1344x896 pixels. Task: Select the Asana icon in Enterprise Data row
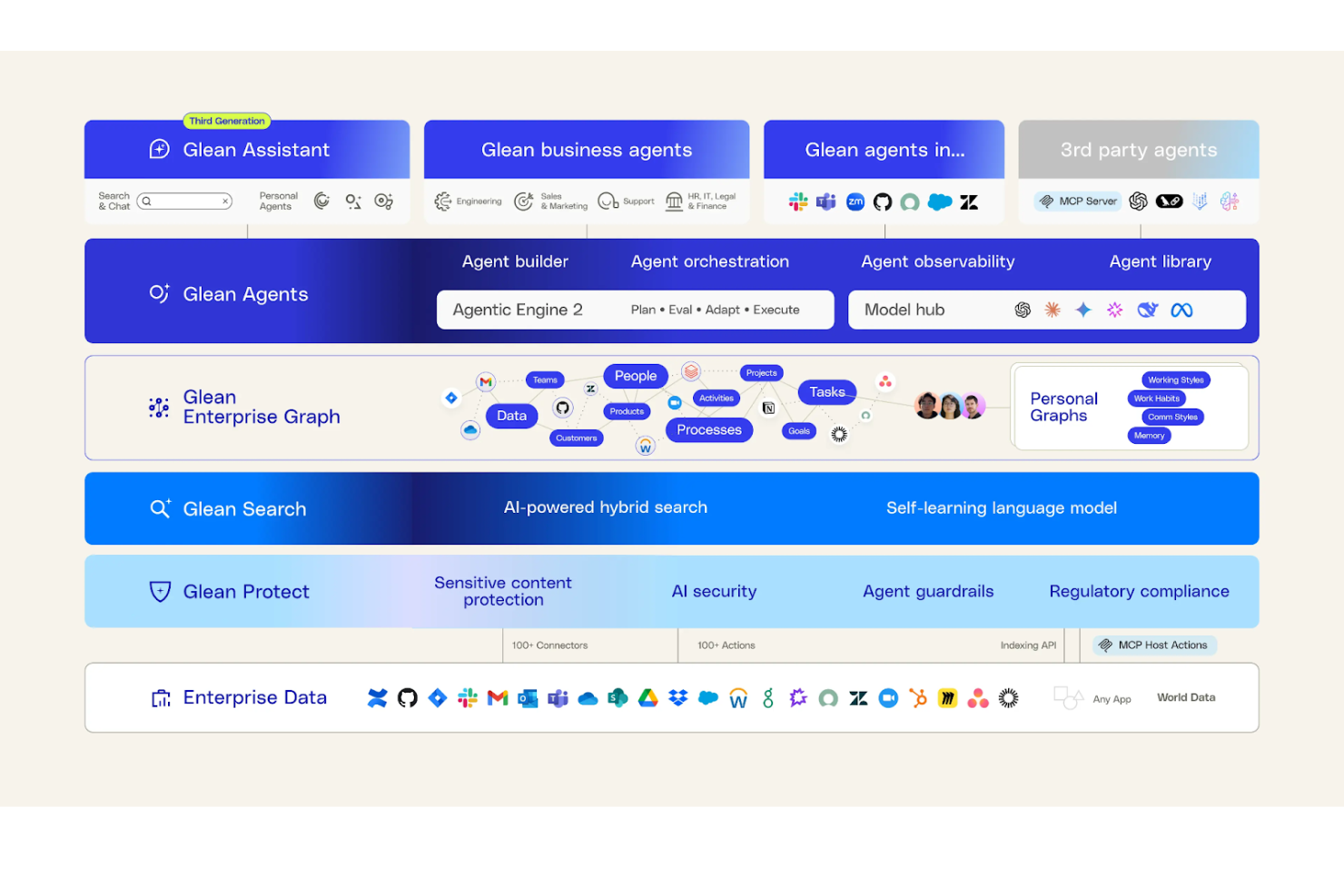tap(978, 698)
